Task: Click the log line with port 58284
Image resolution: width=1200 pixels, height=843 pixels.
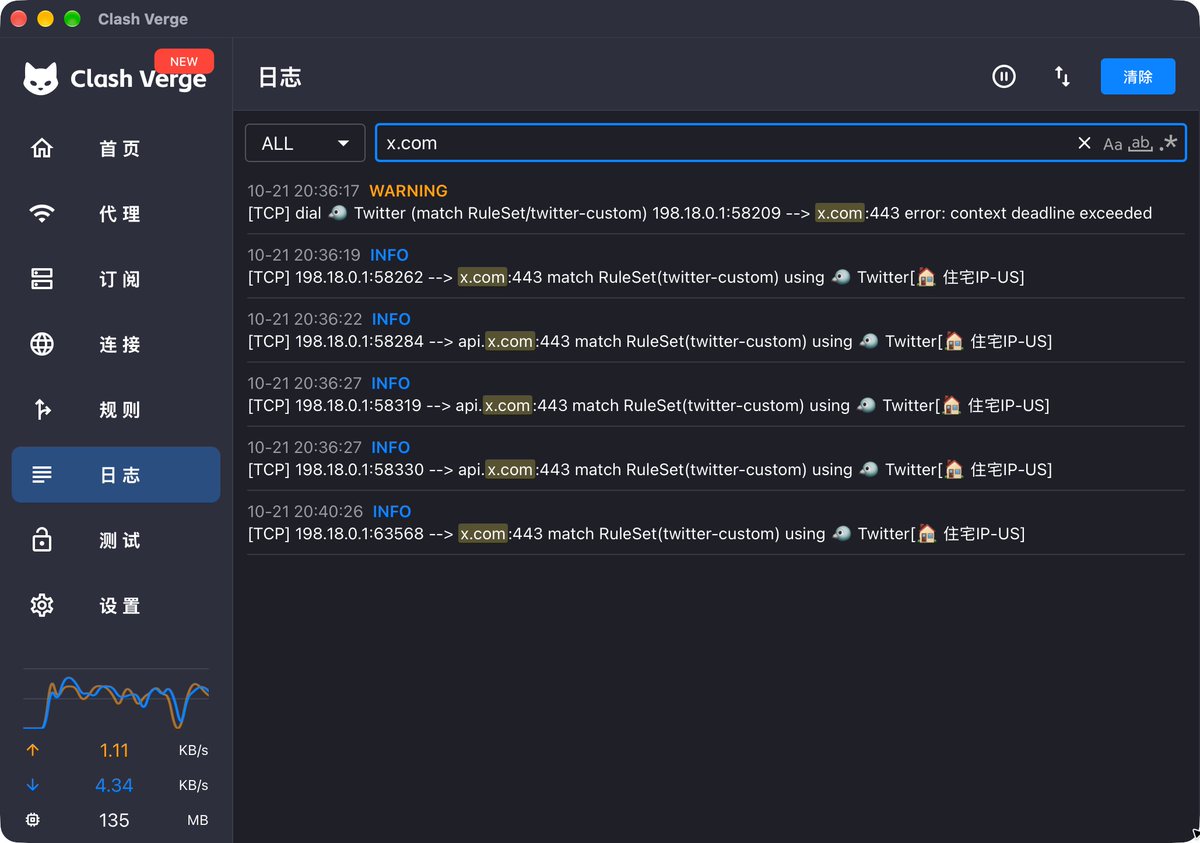Action: (x=650, y=341)
